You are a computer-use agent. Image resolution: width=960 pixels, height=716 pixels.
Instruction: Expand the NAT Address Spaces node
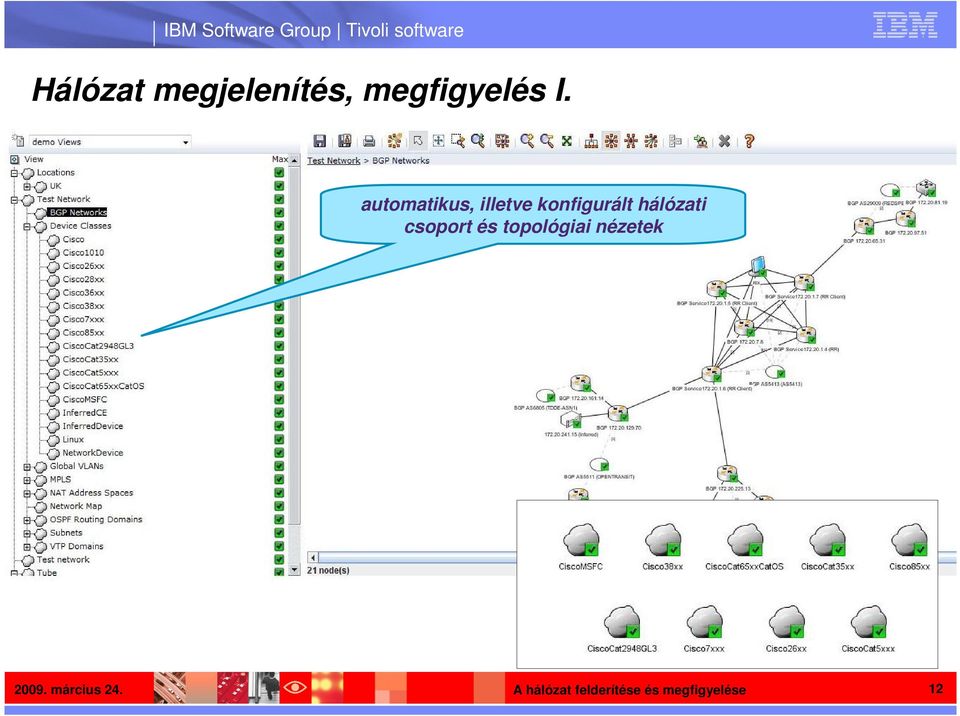click(27, 493)
